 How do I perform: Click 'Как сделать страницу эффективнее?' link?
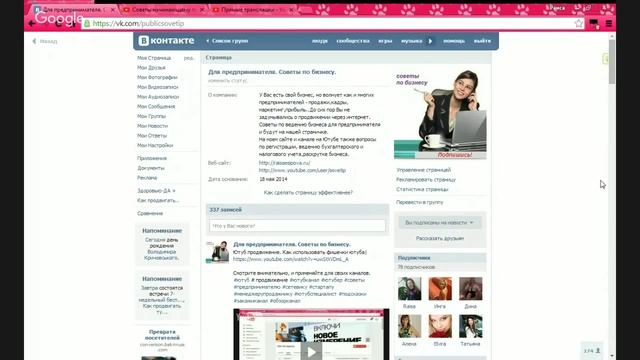tap(308, 193)
